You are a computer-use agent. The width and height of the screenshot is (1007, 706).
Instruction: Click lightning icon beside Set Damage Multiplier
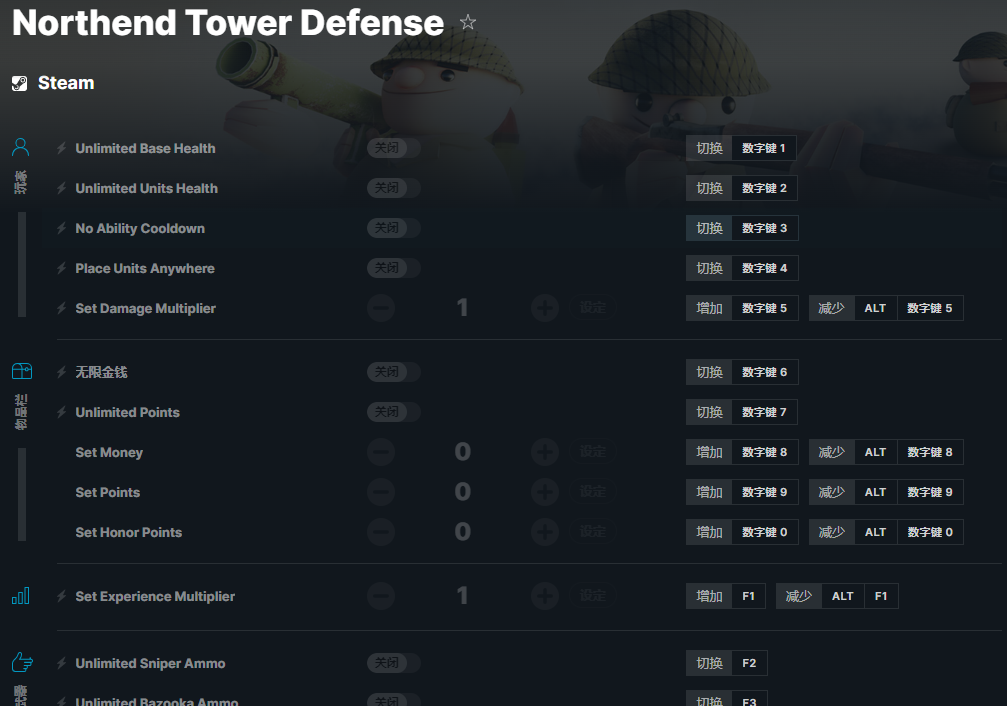click(x=62, y=308)
